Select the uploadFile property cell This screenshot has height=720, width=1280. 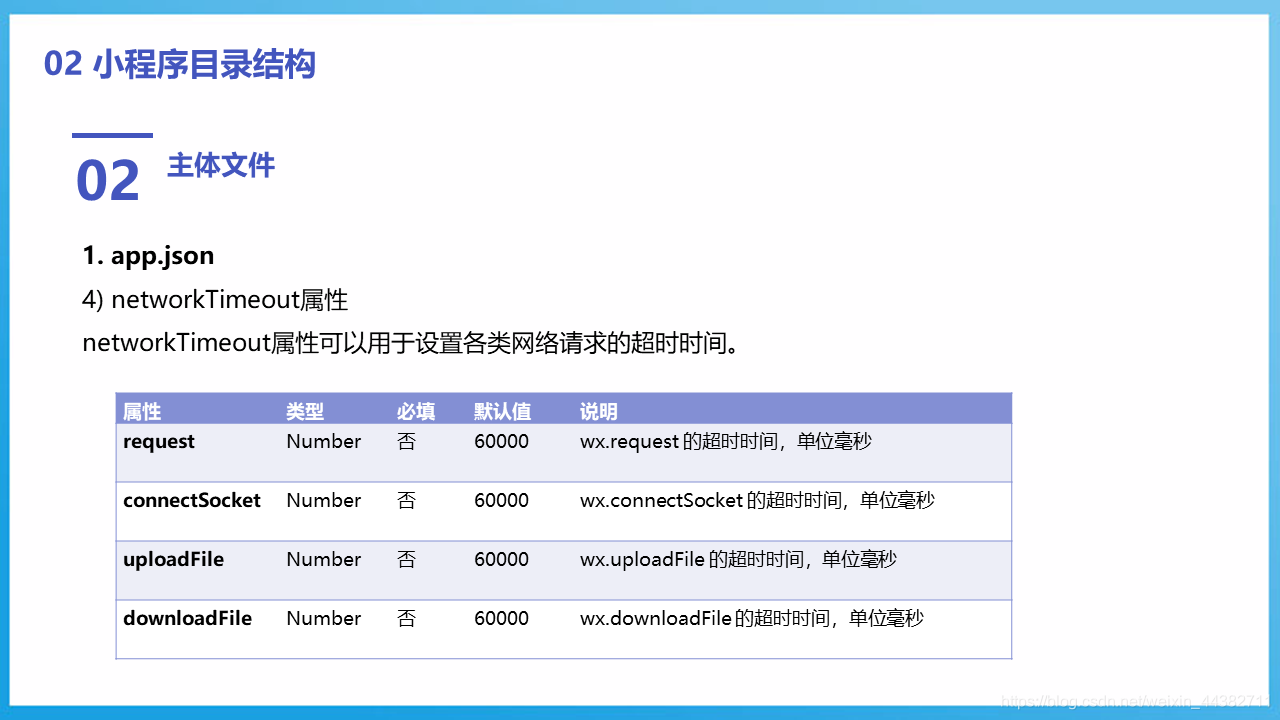tap(174, 559)
